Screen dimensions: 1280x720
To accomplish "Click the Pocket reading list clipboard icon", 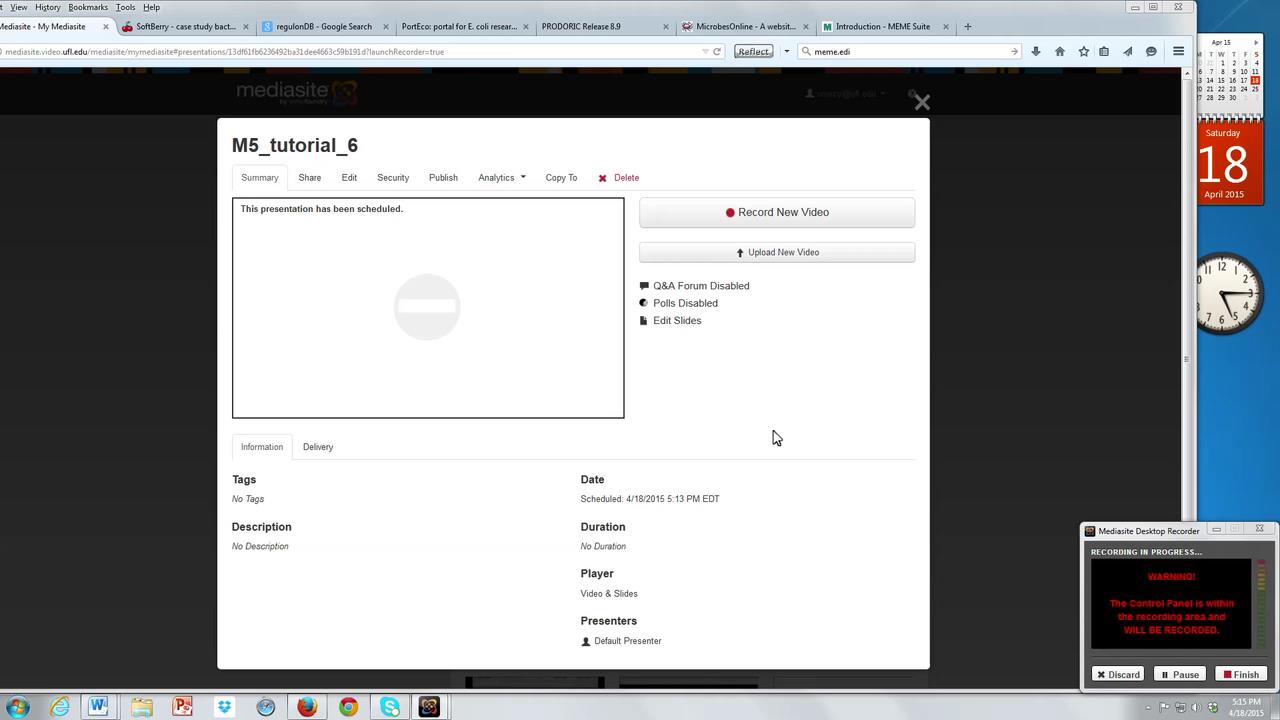I will coord(1103,51).
